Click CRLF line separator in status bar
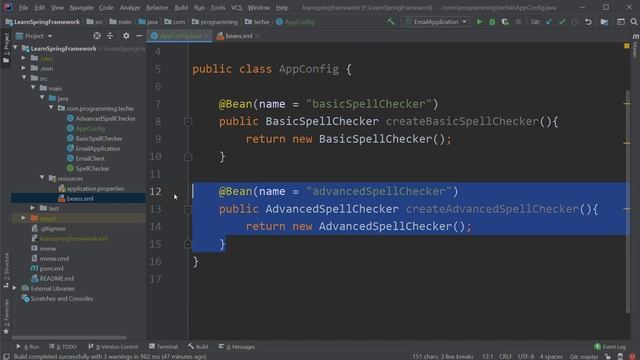The height and width of the screenshot is (360, 640). coord(505,356)
